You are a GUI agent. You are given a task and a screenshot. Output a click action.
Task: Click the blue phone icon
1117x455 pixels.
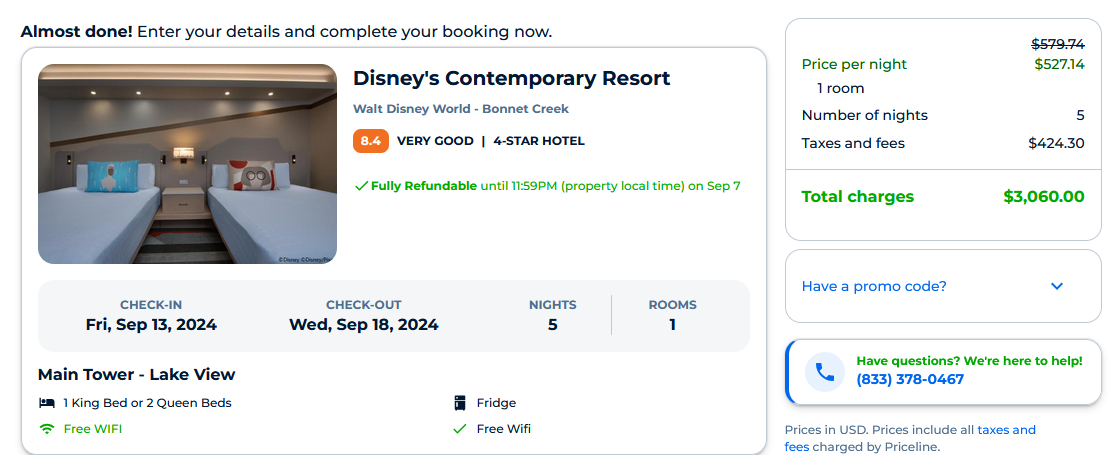[x=825, y=371]
